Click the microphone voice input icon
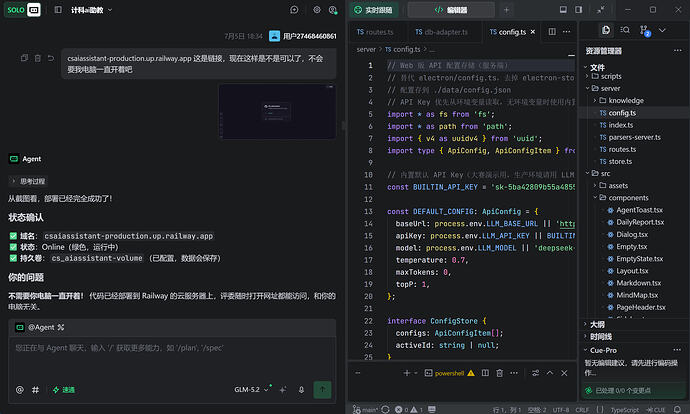Image resolution: width=690 pixels, height=414 pixels. pos(301,390)
